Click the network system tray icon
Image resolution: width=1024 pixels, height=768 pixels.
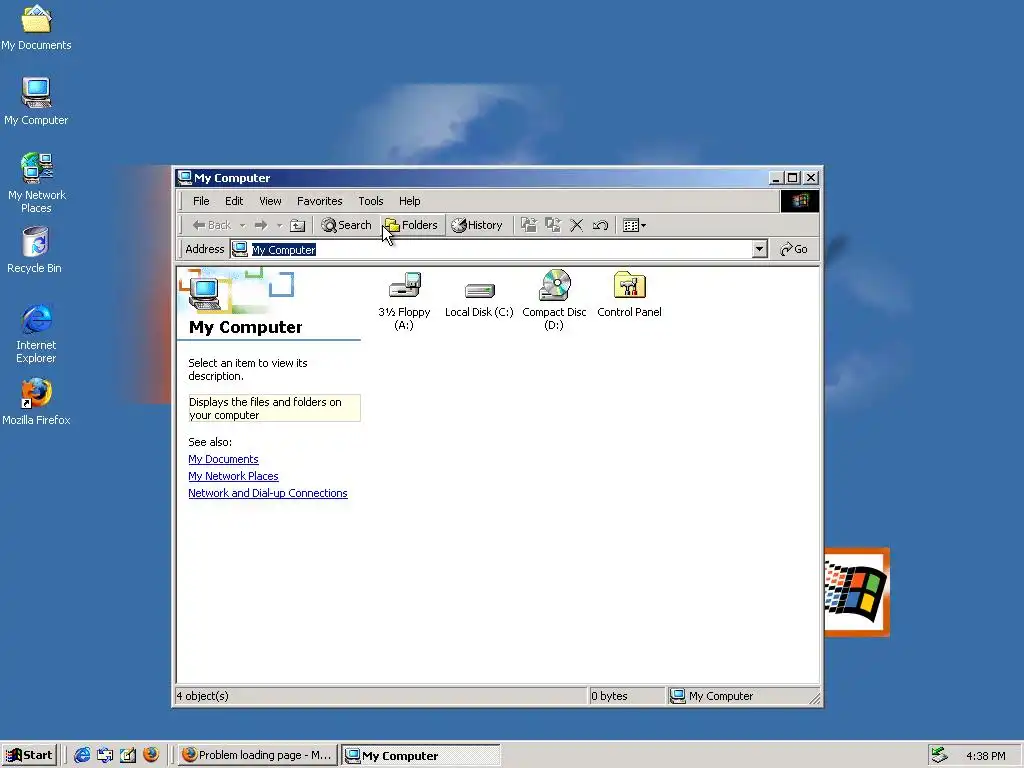click(x=939, y=755)
